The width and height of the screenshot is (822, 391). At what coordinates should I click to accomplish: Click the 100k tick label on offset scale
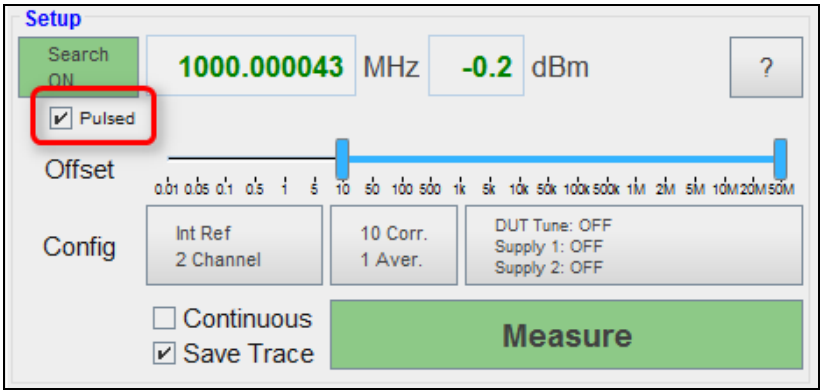[577, 189]
